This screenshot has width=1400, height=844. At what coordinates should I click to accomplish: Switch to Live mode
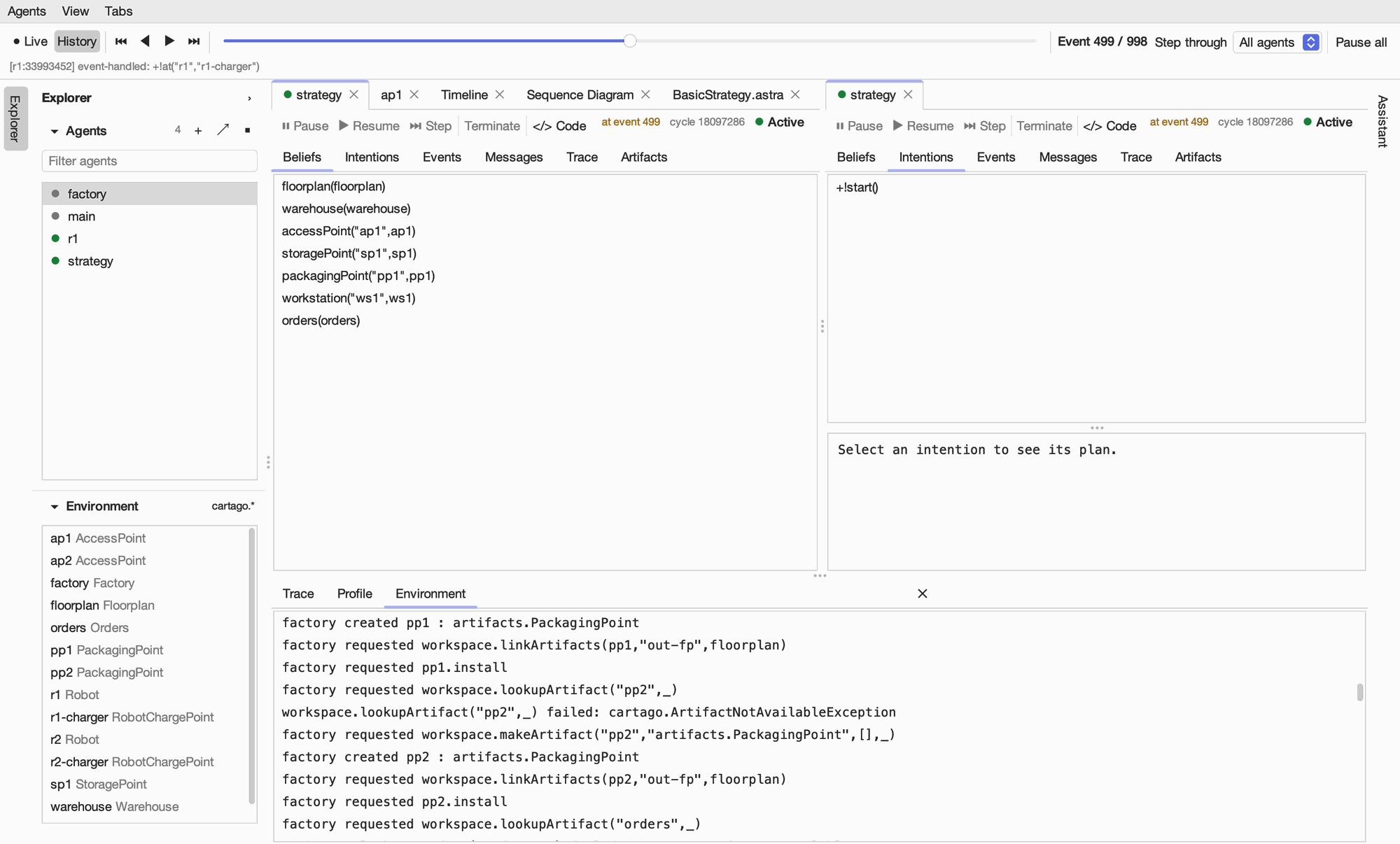pos(30,41)
